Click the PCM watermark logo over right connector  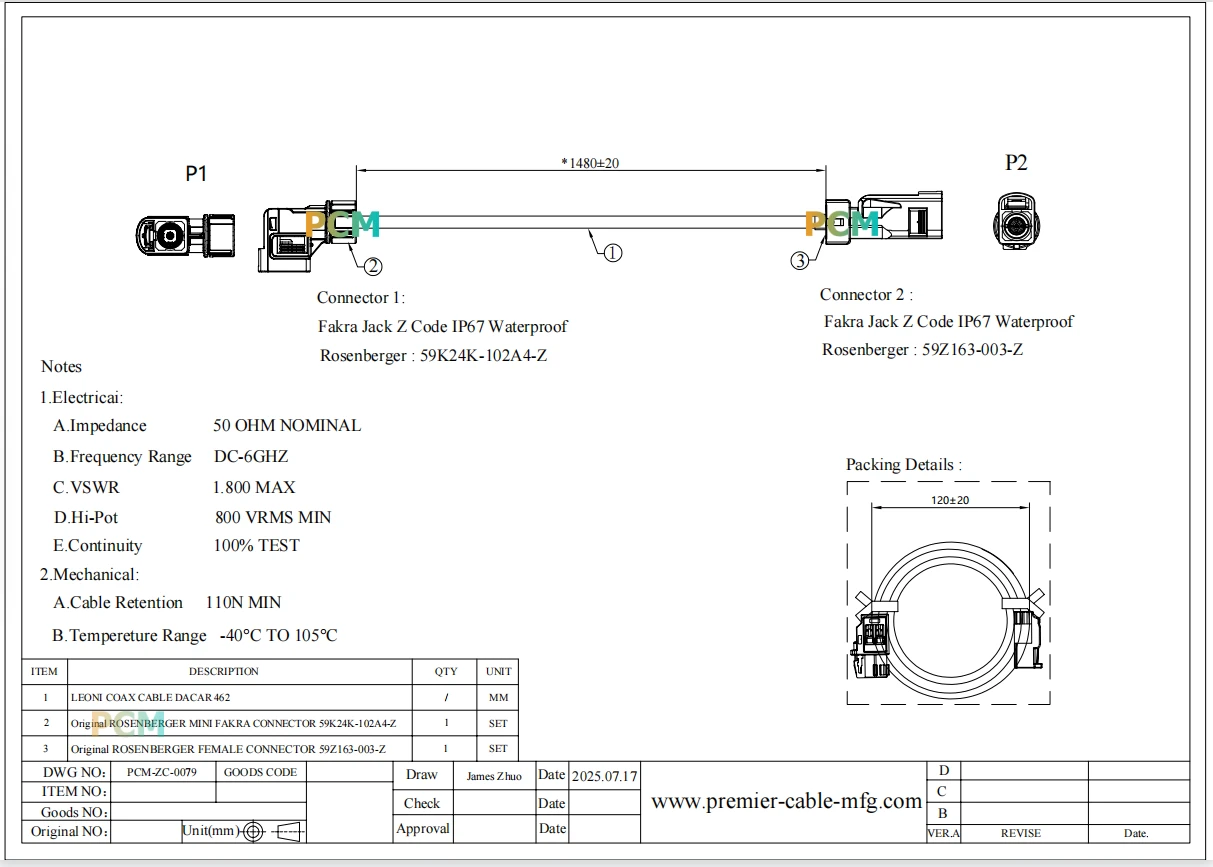point(842,223)
